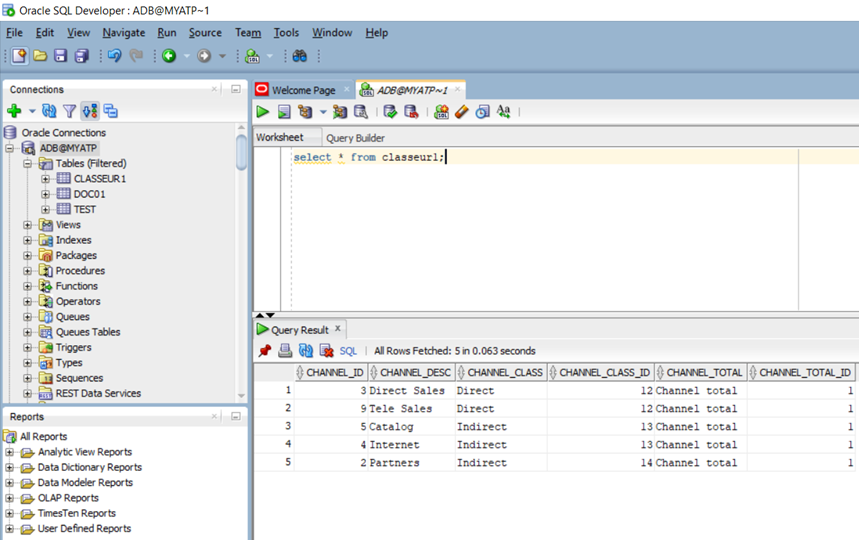Expand the CLASSEUR1 table node
Viewport: 859px width, 540px height.
coord(45,179)
